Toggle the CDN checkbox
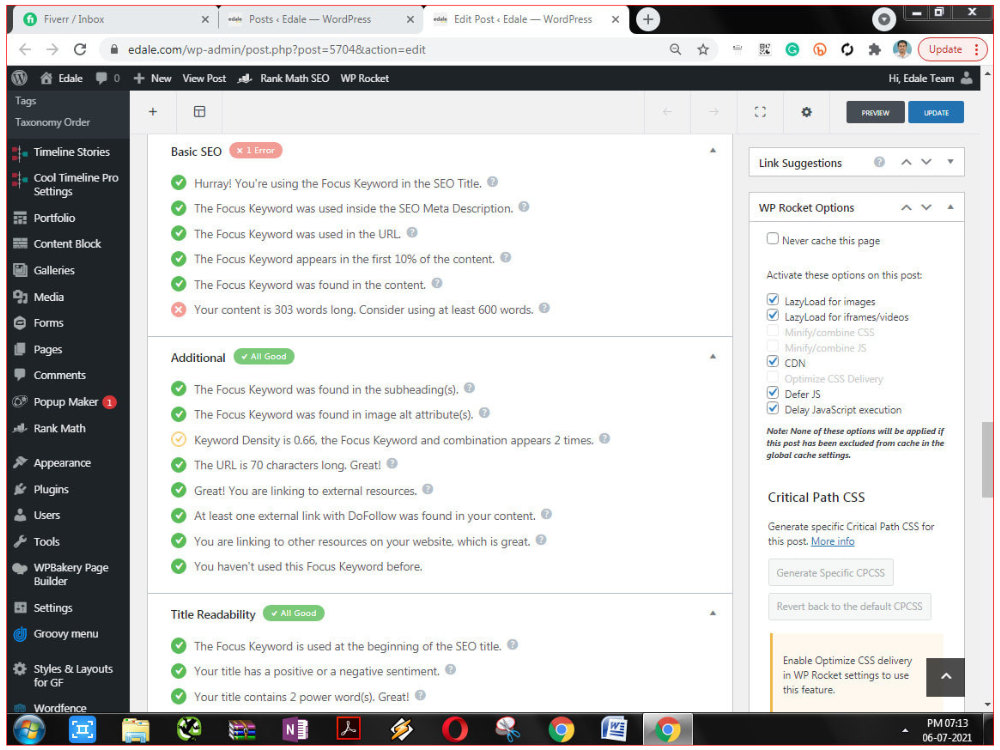1000x750 pixels. click(773, 362)
